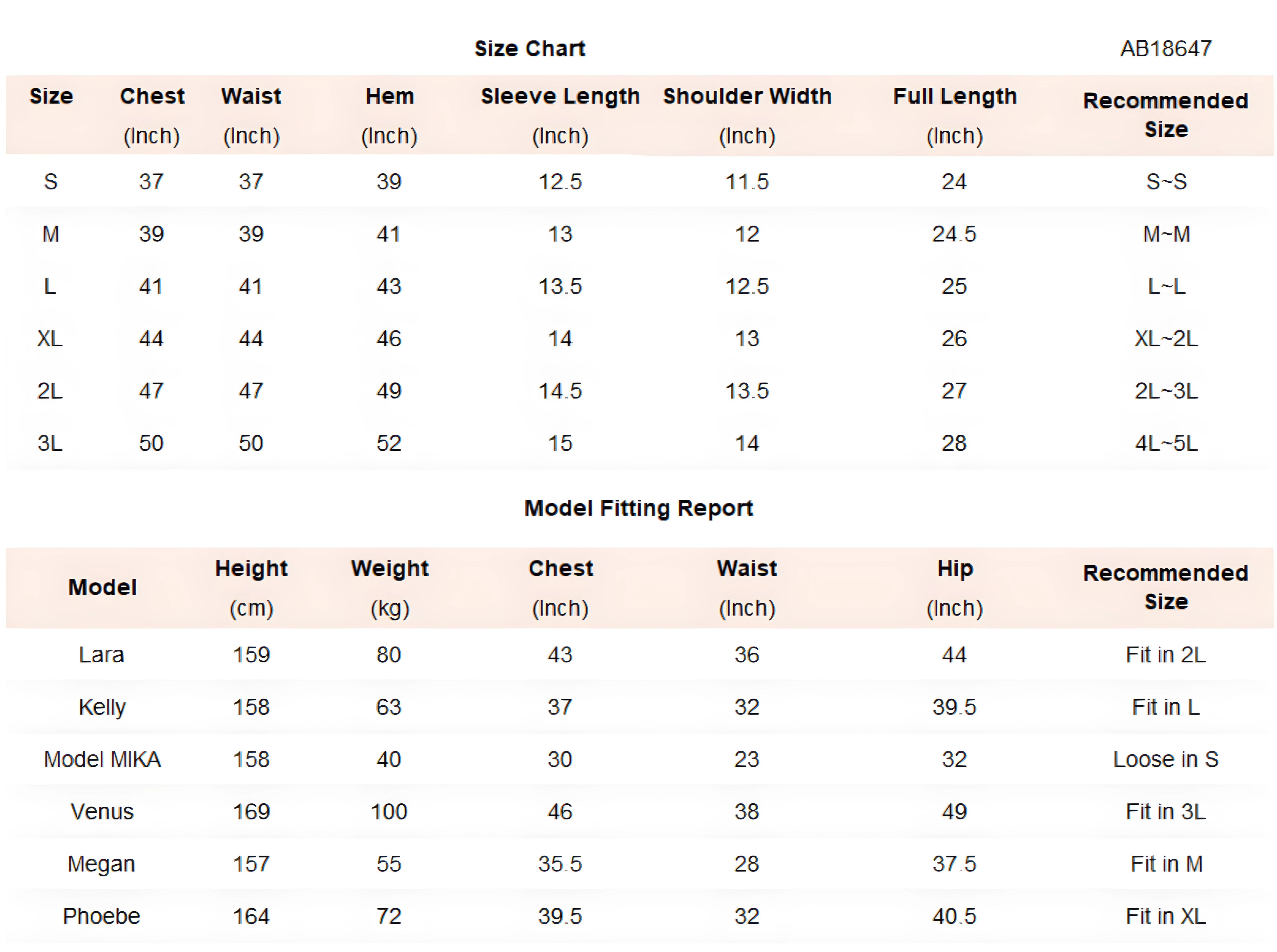Select the XL~2L recommended size cell

(x=1166, y=338)
